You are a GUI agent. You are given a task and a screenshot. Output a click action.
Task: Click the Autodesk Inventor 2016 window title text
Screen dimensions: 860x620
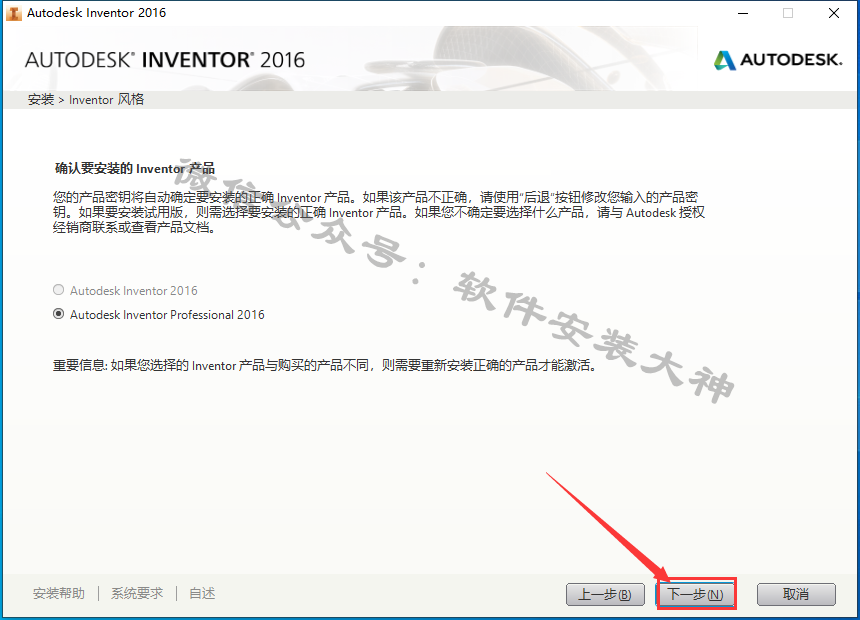pos(97,13)
